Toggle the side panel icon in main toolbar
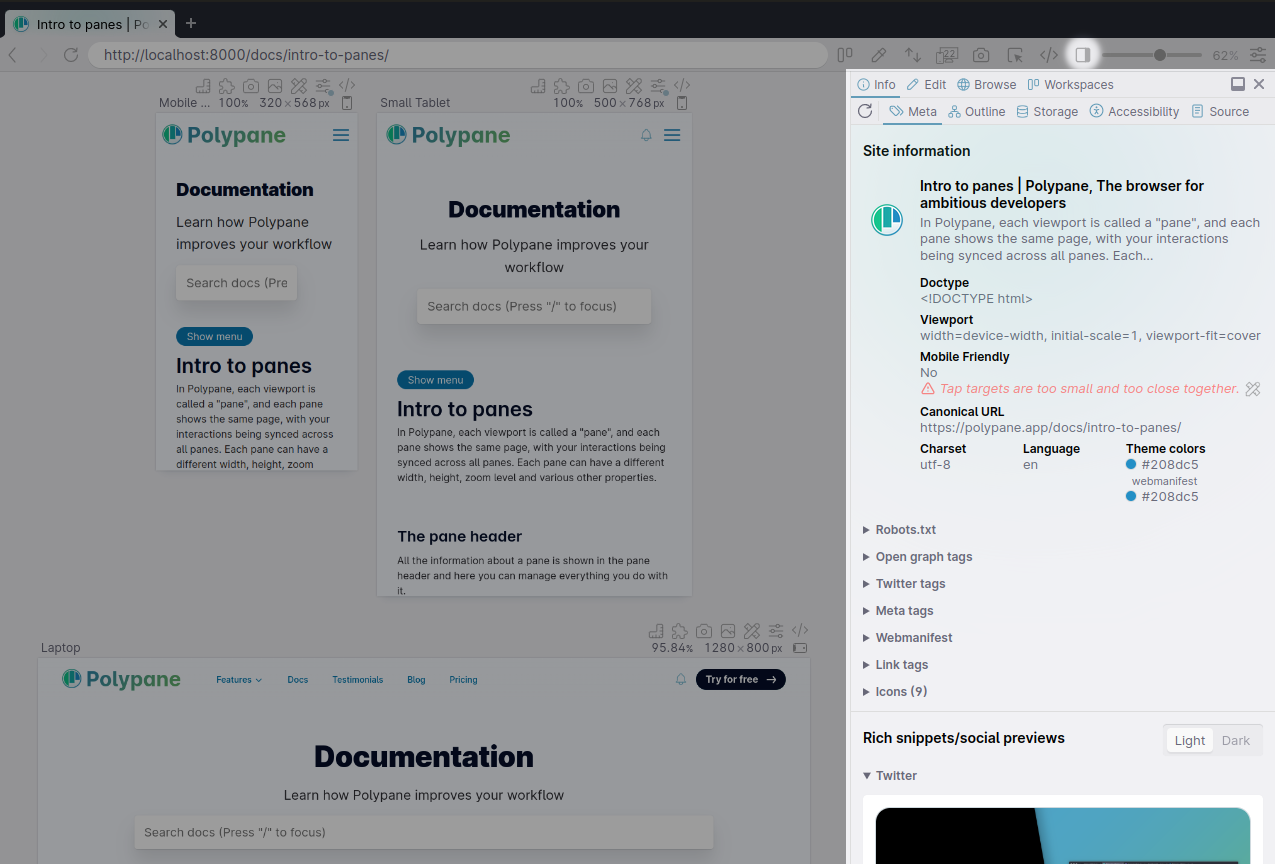This screenshot has width=1275, height=864. tap(1082, 55)
